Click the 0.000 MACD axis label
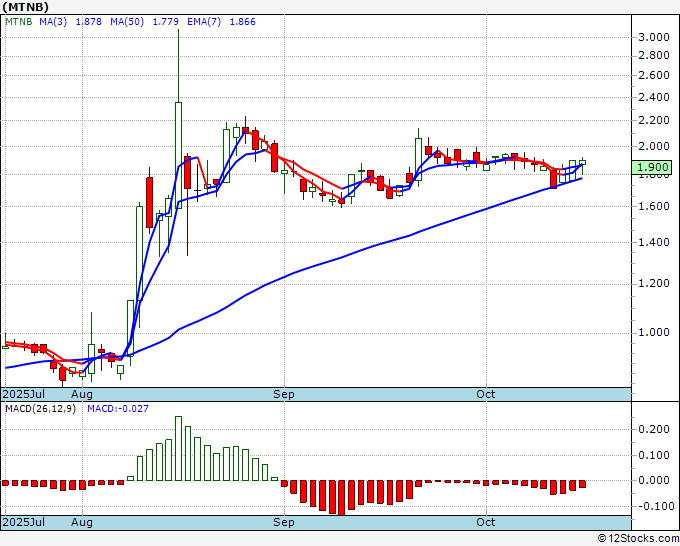Screen dimensions: 680x546 654,480
